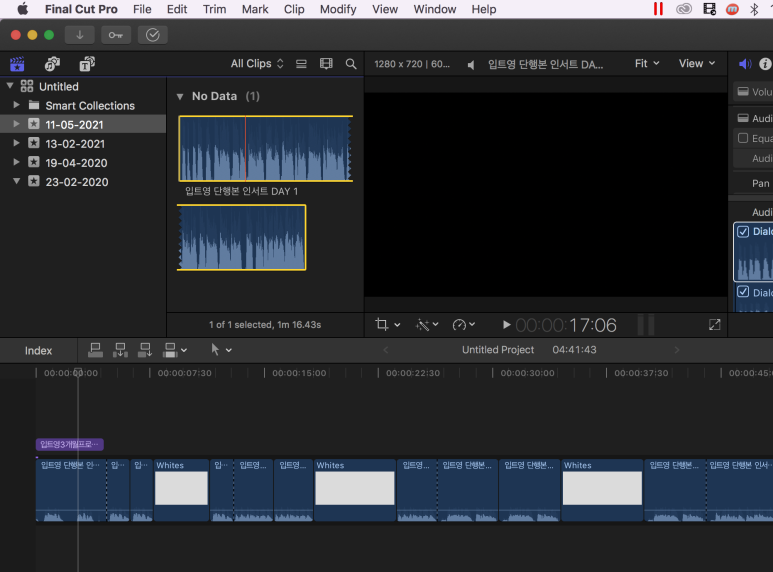Viewport: 773px width, 572px height.
Task: Click the Untitled Project title
Action: pyautogui.click(x=498, y=350)
